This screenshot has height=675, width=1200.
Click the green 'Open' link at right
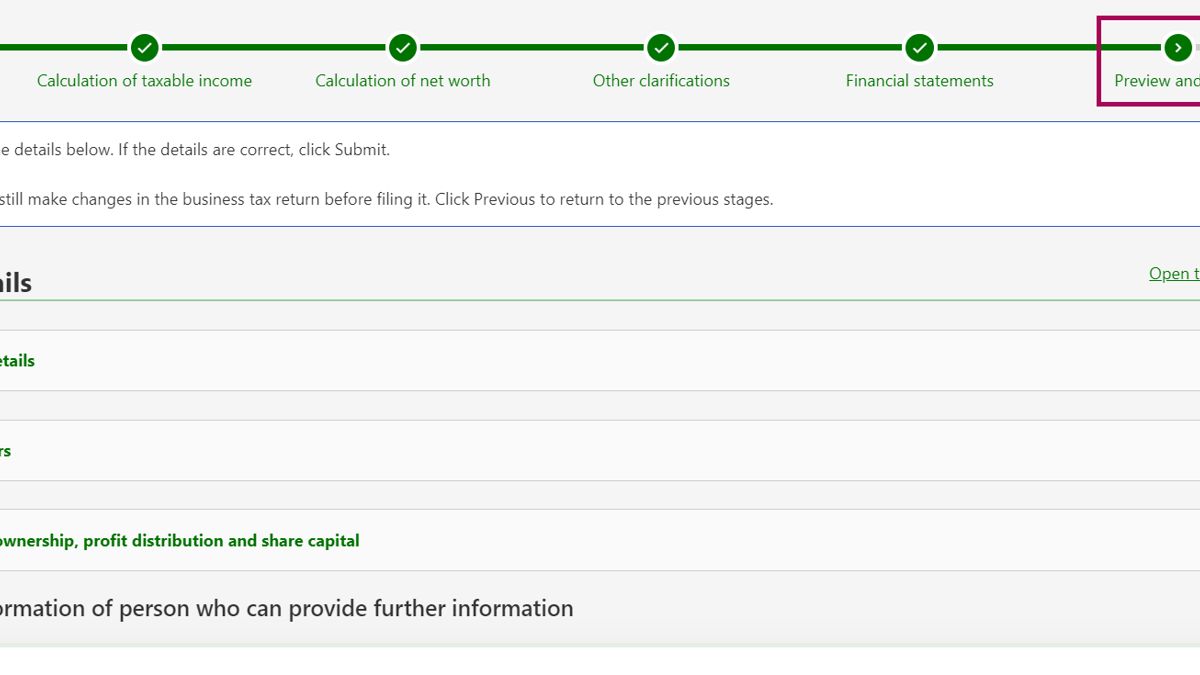(x=1173, y=274)
